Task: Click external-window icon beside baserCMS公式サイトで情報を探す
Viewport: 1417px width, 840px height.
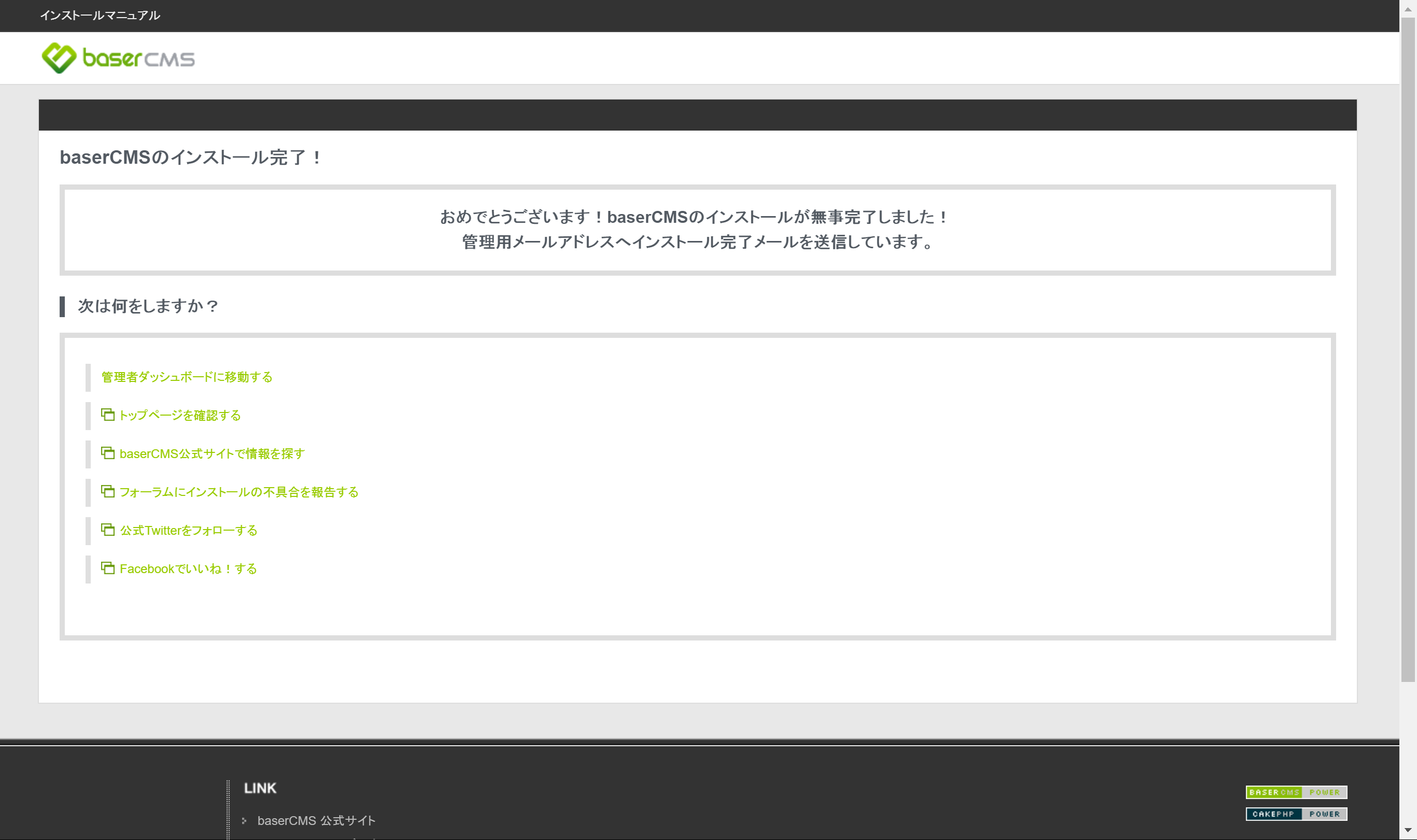Action: (108, 453)
